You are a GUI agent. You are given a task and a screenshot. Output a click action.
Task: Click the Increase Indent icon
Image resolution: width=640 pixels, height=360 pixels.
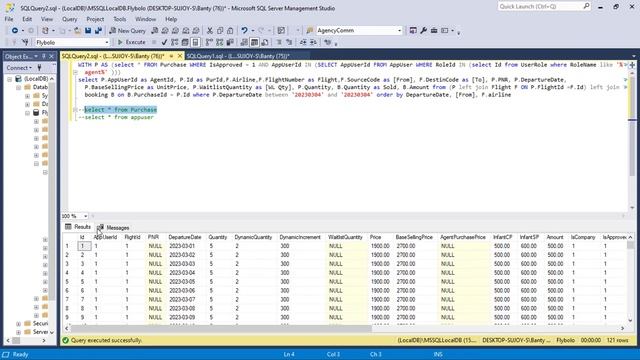(x=313, y=42)
